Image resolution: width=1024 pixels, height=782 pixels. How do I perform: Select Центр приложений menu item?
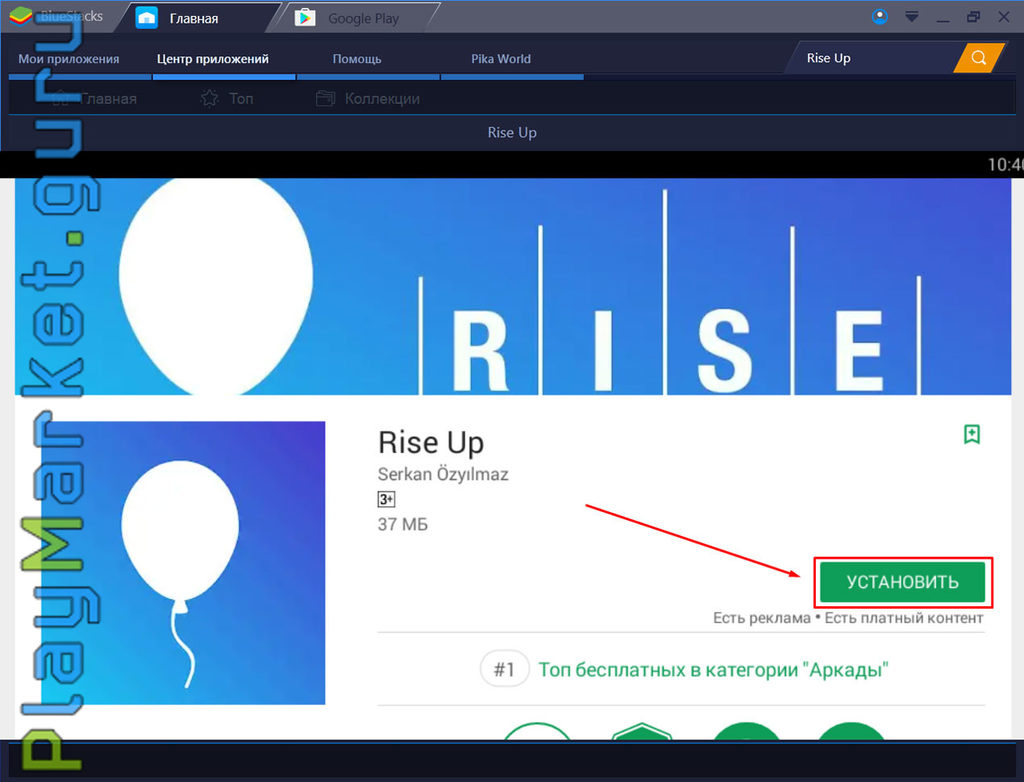pyautogui.click(x=213, y=59)
